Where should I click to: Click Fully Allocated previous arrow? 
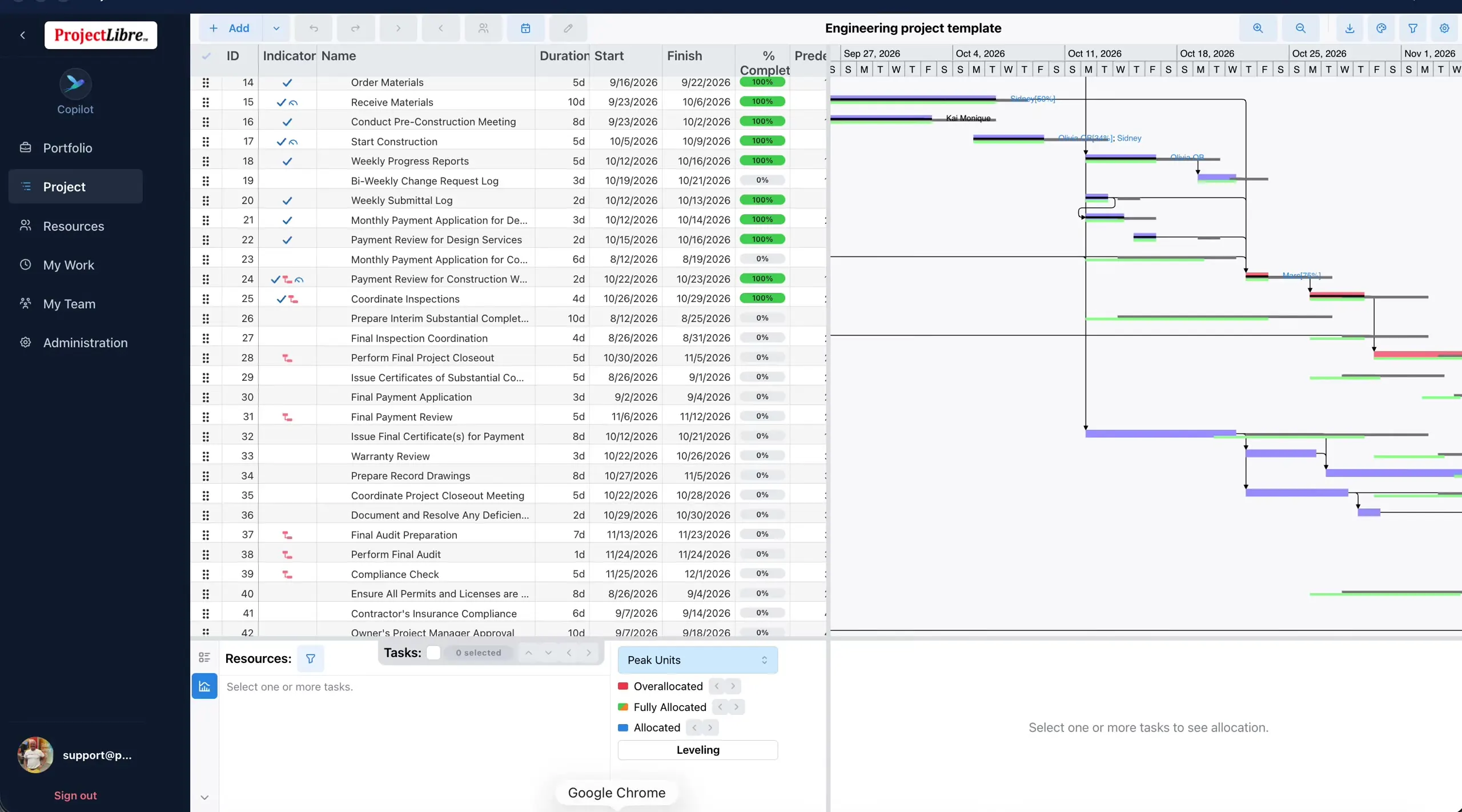[720, 708]
